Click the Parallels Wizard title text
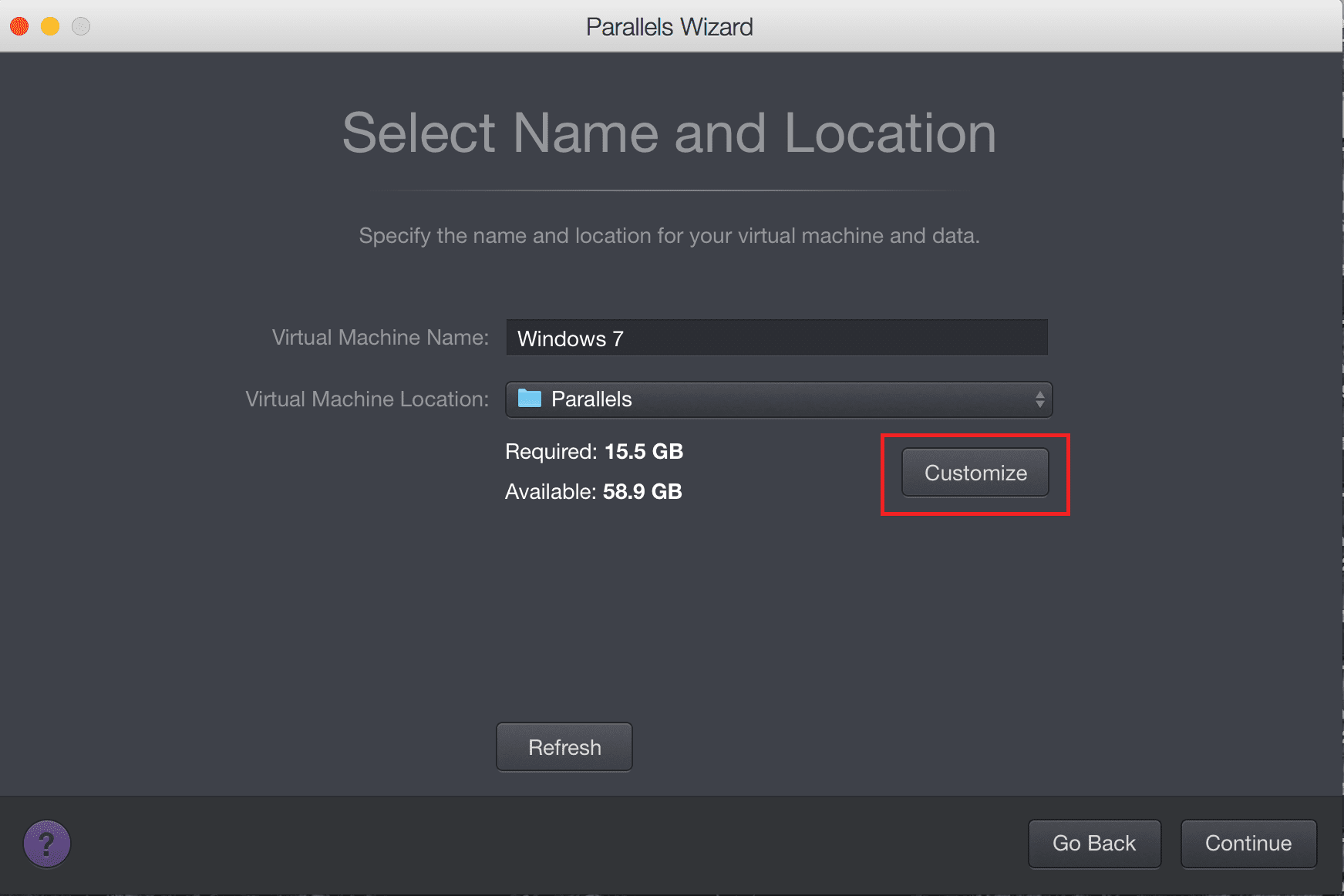Viewport: 1344px width, 896px height. point(669,27)
